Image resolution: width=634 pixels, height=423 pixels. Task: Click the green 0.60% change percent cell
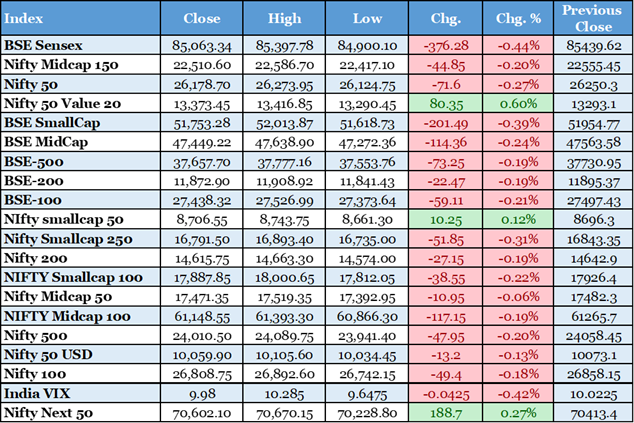point(518,102)
